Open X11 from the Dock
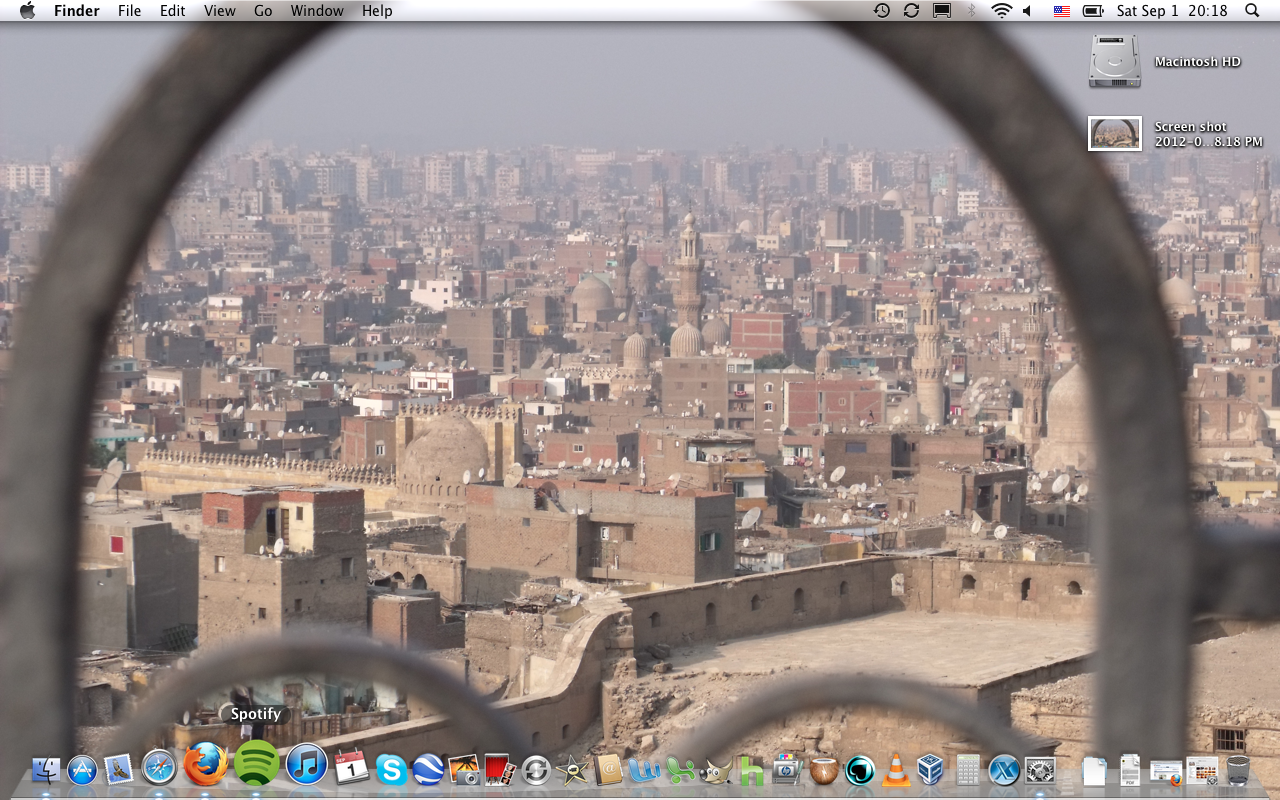Viewport: 1280px width, 800px height. [1004, 770]
